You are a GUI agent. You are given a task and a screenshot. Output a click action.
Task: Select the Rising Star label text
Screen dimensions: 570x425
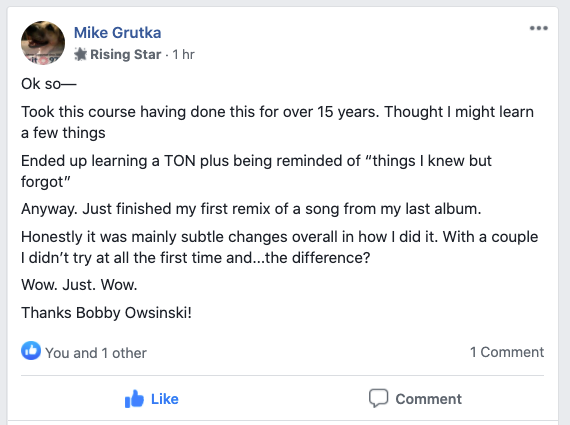pos(125,55)
